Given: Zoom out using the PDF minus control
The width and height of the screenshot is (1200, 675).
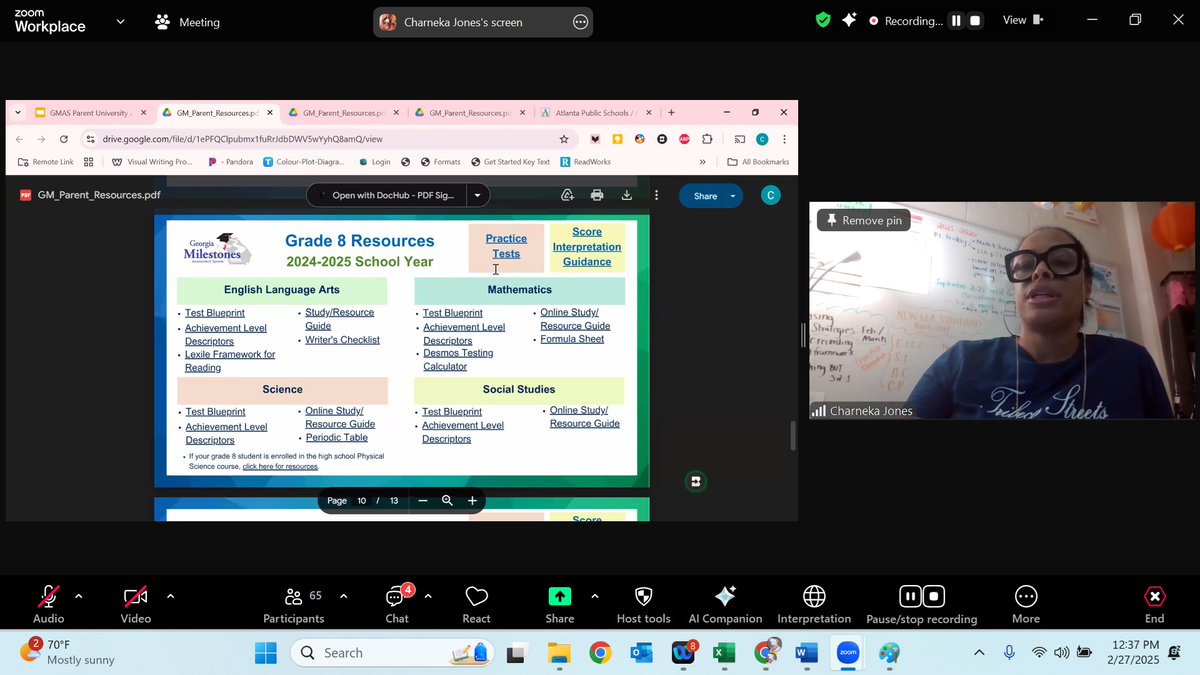Looking at the screenshot, I should 422,500.
